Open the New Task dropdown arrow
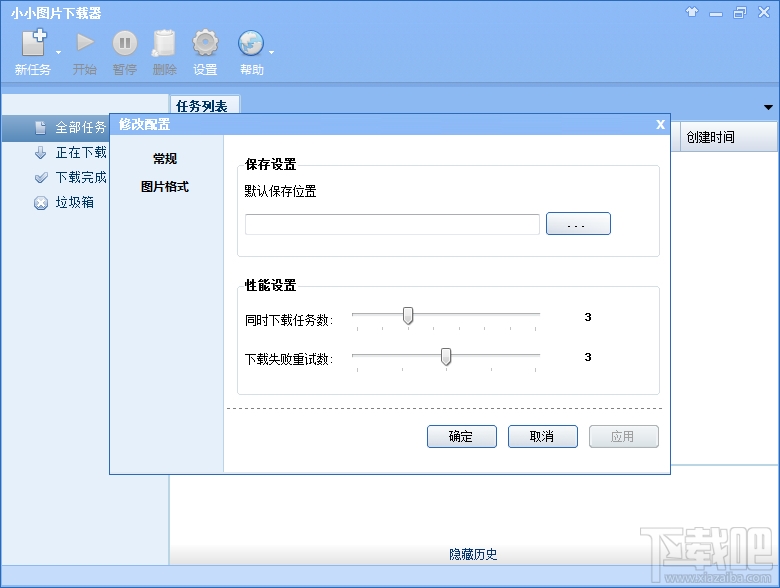The height and width of the screenshot is (588, 780). click(58, 52)
